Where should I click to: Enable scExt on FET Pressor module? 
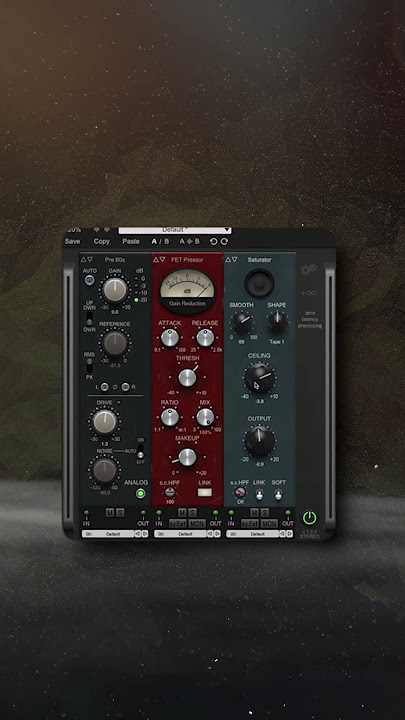tap(178, 523)
